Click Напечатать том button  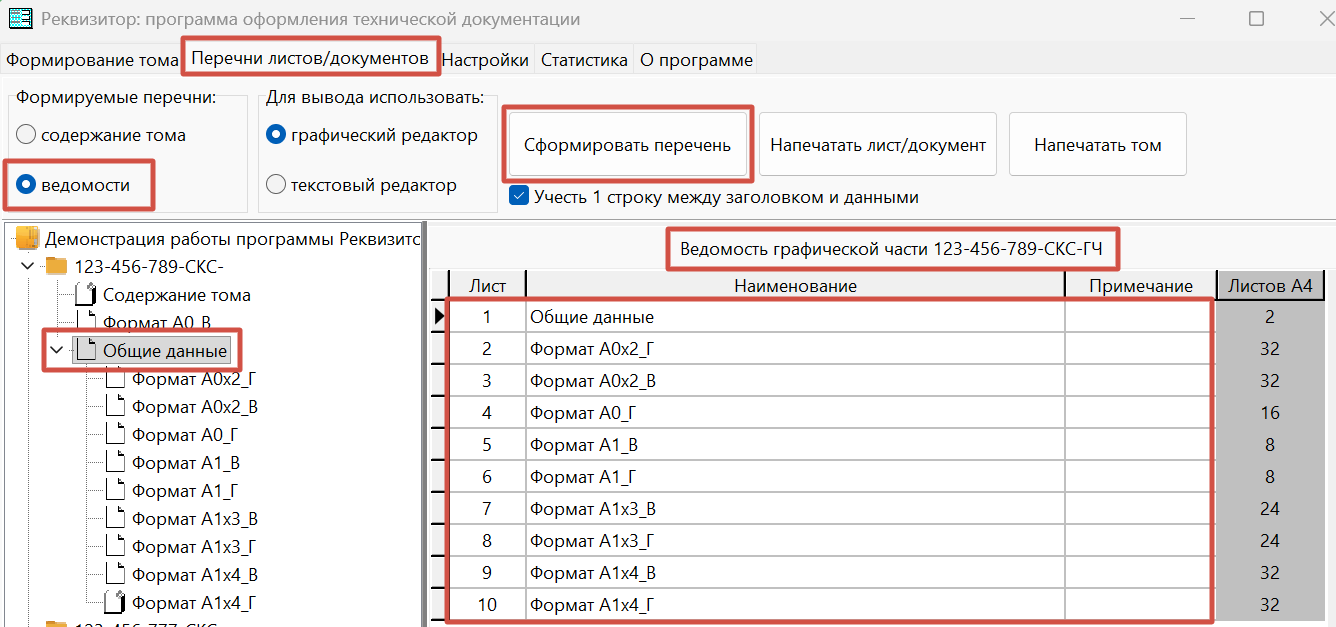point(1098,145)
